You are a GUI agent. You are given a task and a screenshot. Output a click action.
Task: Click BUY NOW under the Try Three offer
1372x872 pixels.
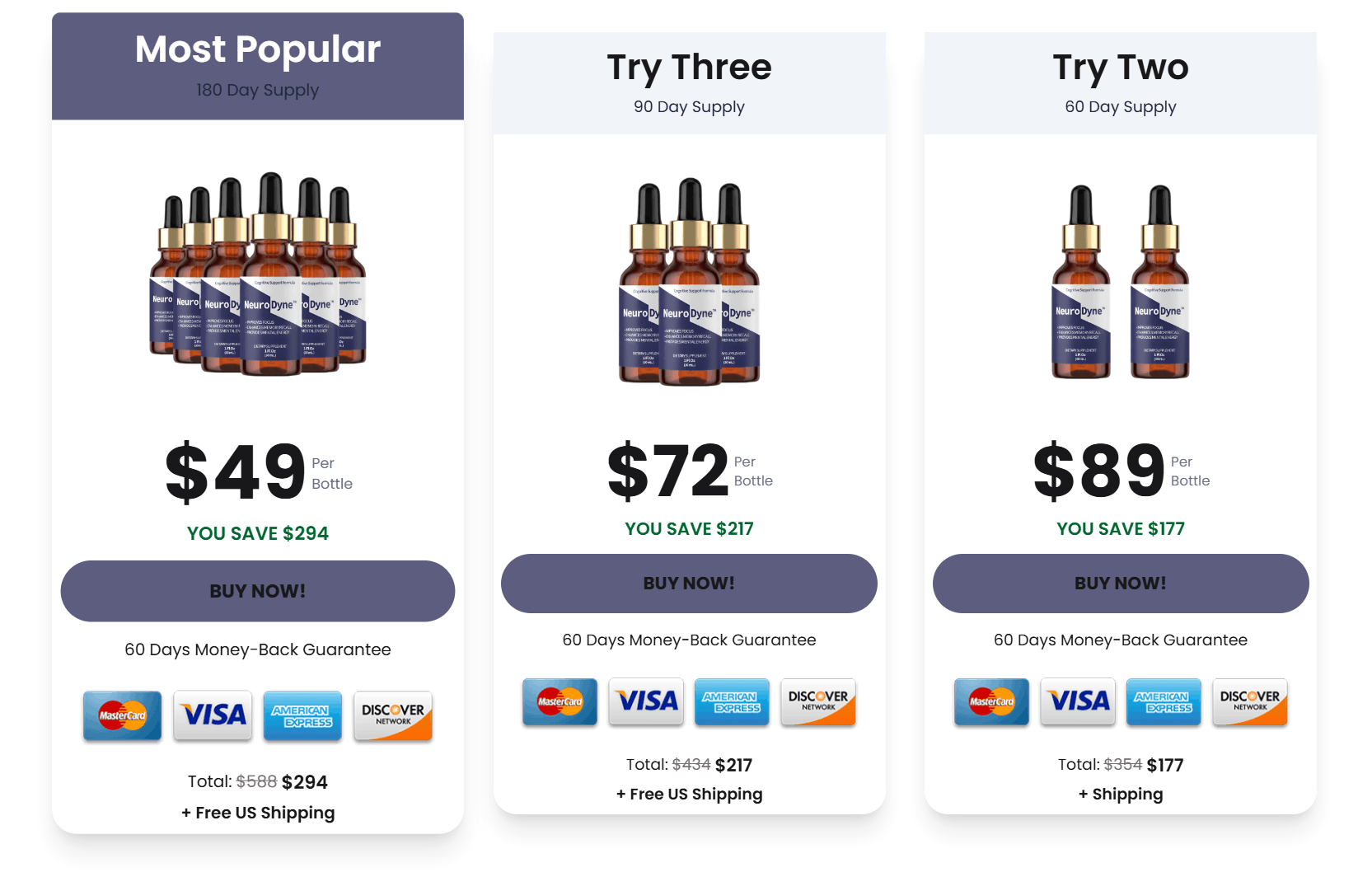coord(689,583)
